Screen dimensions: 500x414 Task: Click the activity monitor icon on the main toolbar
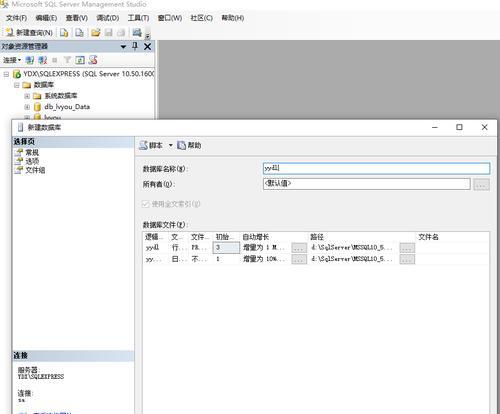(x=137, y=32)
